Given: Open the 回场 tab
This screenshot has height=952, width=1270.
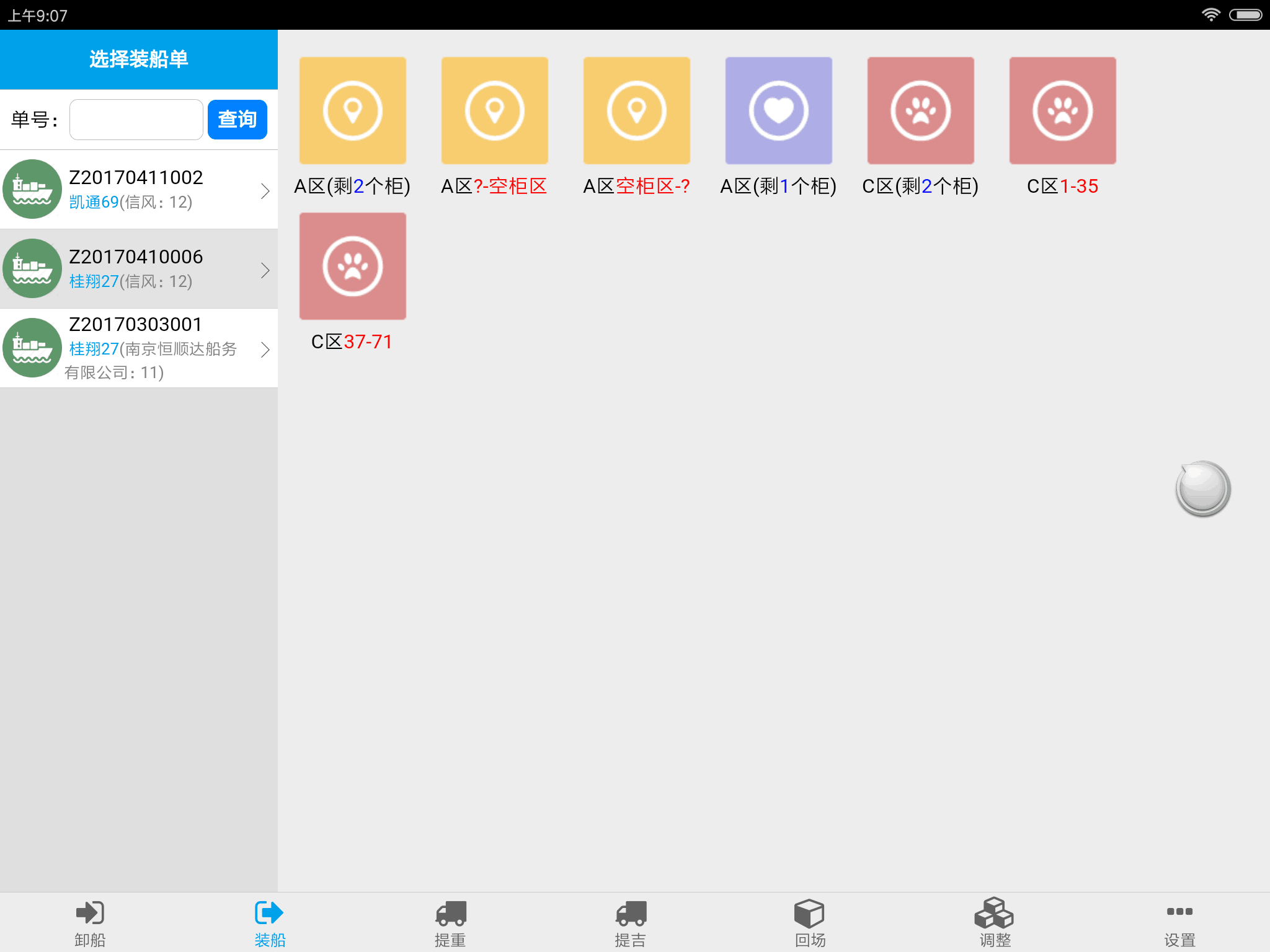Looking at the screenshot, I should coord(810,923).
